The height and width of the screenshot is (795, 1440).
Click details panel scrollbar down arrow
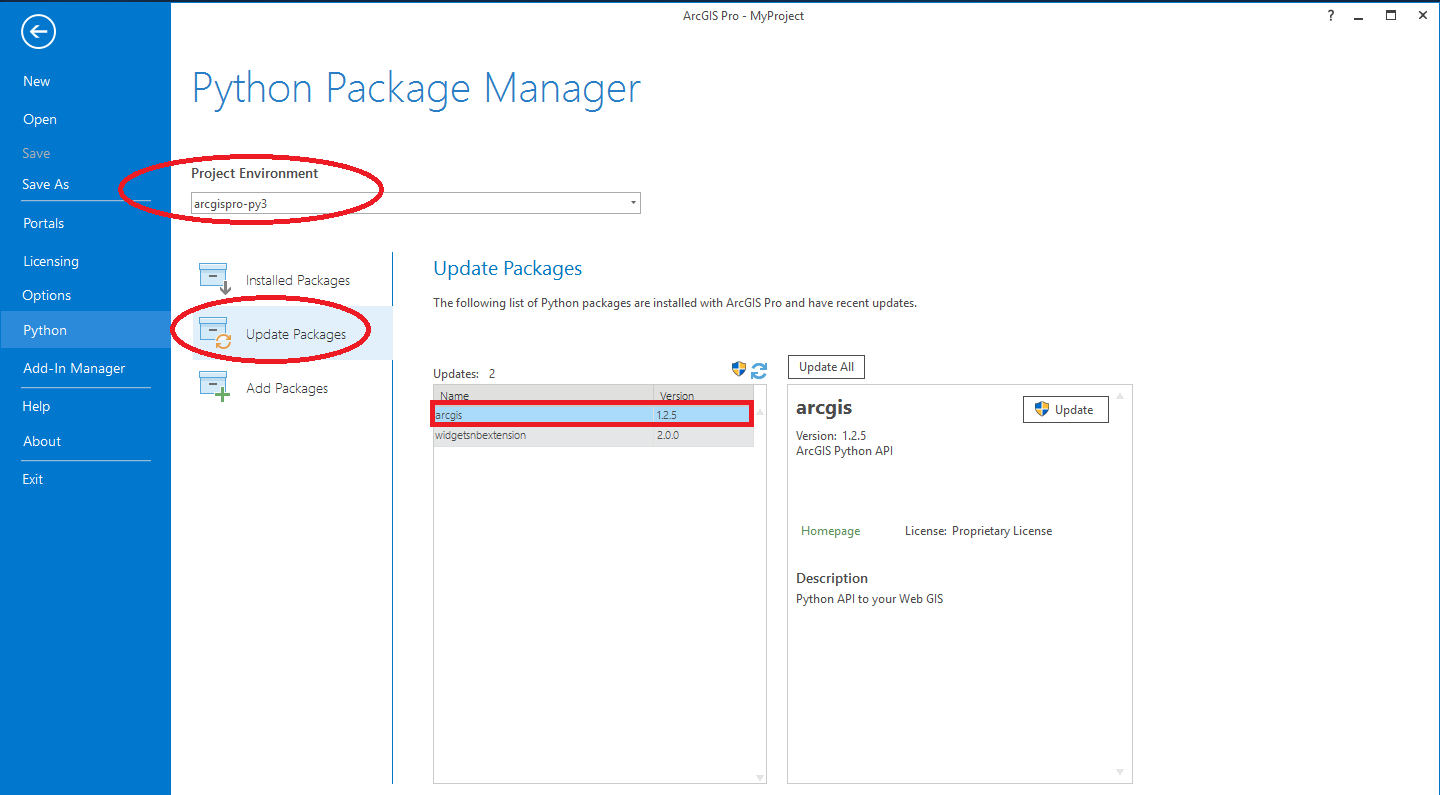pyautogui.click(x=1120, y=772)
